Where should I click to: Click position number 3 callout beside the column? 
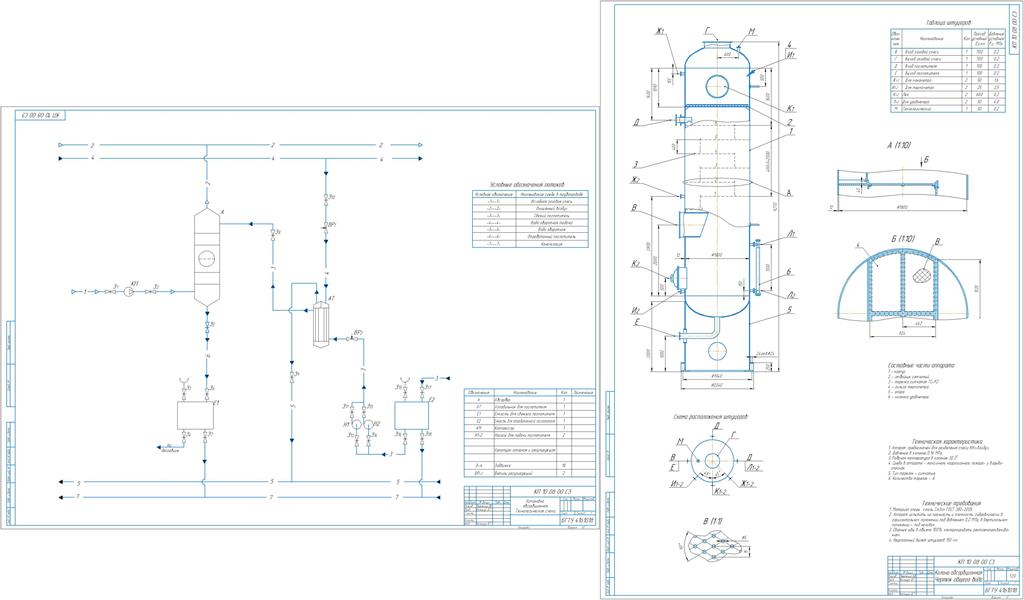[634, 166]
